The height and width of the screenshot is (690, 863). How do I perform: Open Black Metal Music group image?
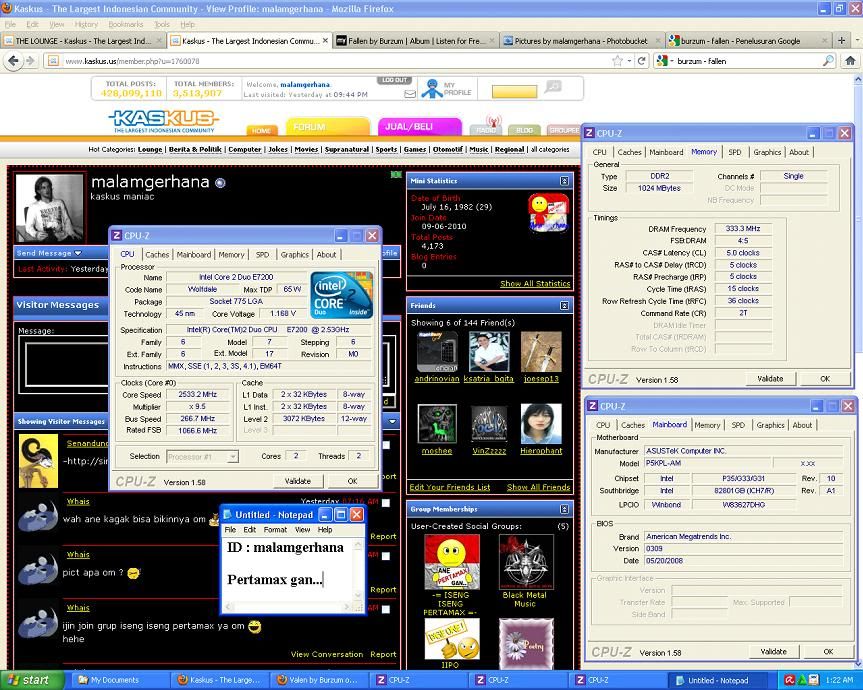click(525, 561)
